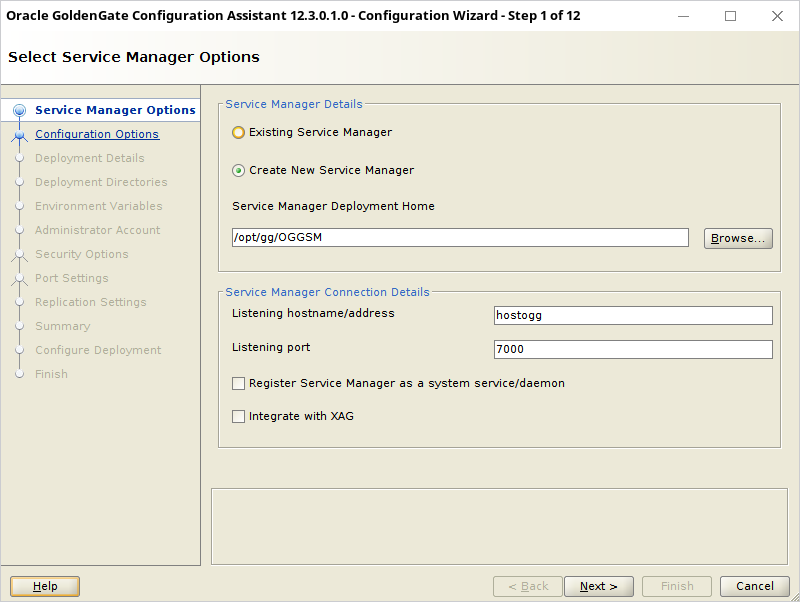Image resolution: width=800 pixels, height=602 pixels.
Task: Select the Existing Service Manager radio button
Action: [x=238, y=133]
